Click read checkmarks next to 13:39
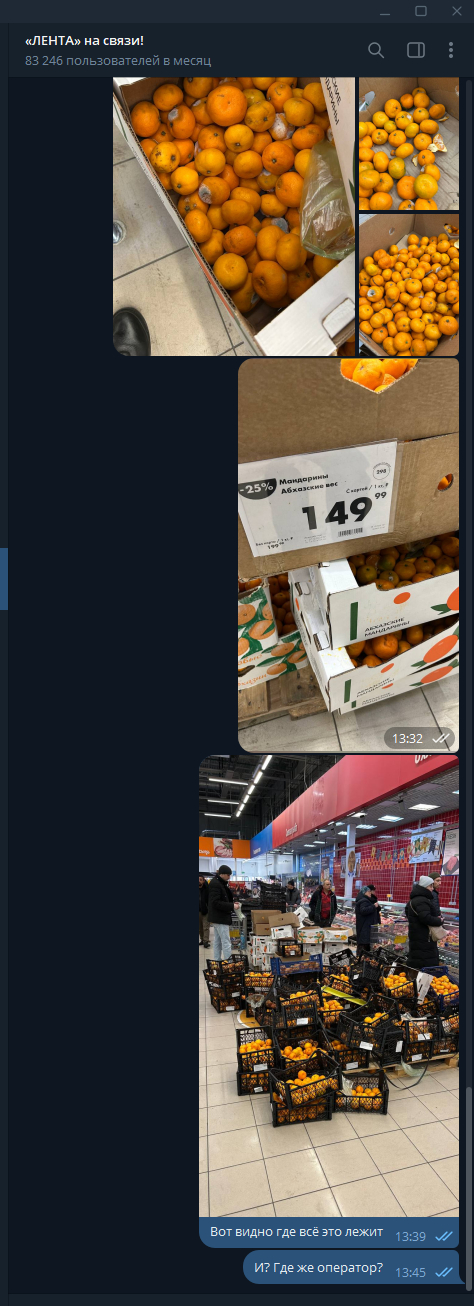Image resolution: width=474 pixels, height=1306 pixels. [444, 1236]
